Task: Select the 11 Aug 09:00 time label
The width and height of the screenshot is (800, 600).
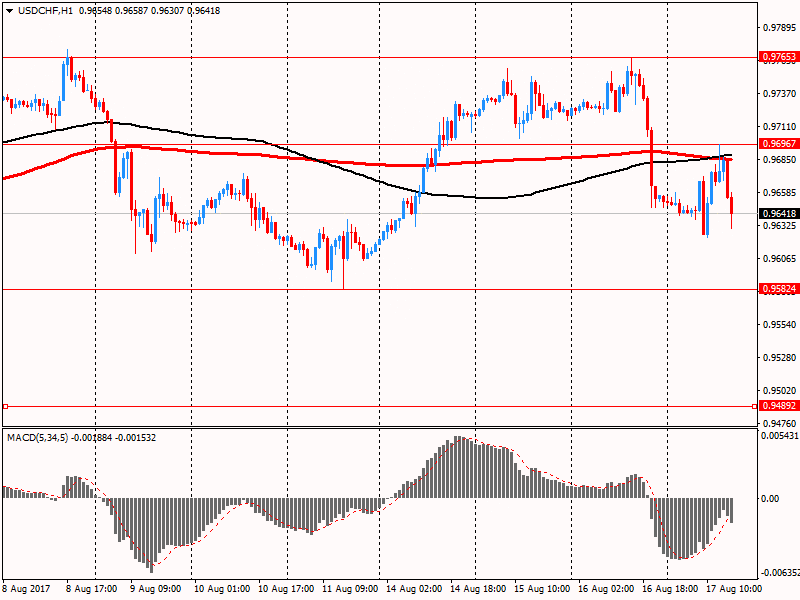Action: pos(350,589)
